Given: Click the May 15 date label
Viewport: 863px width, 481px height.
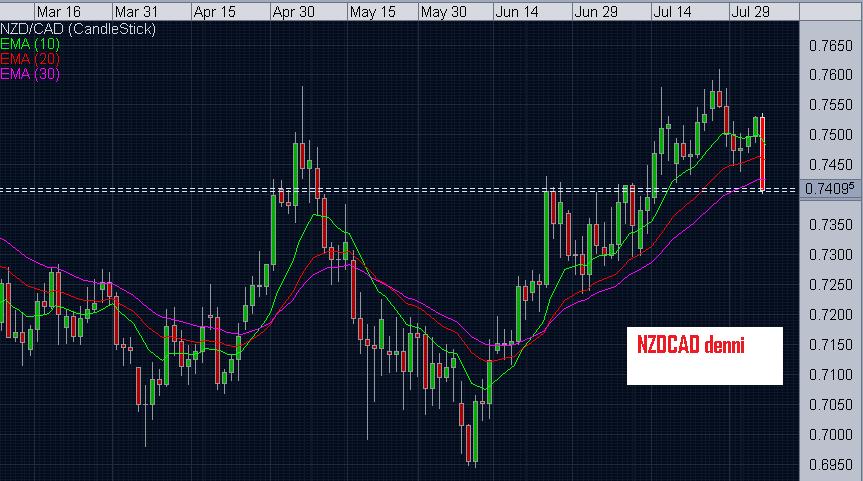Looking at the screenshot, I should tap(373, 12).
